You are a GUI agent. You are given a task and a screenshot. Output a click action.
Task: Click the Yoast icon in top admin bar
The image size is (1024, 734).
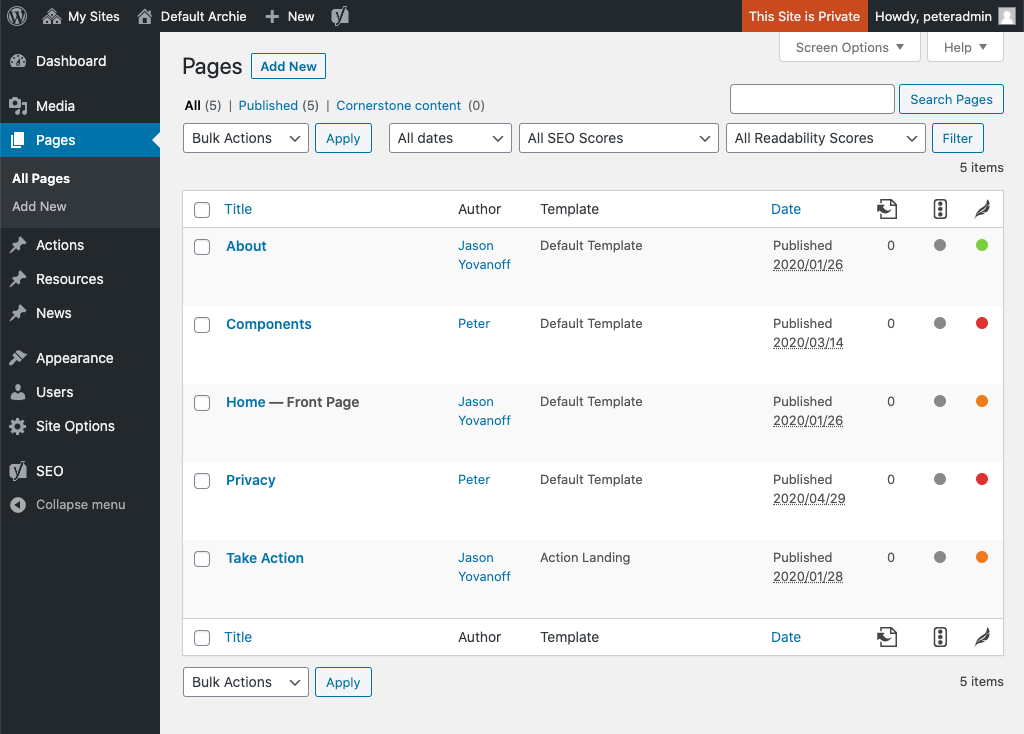coord(341,16)
